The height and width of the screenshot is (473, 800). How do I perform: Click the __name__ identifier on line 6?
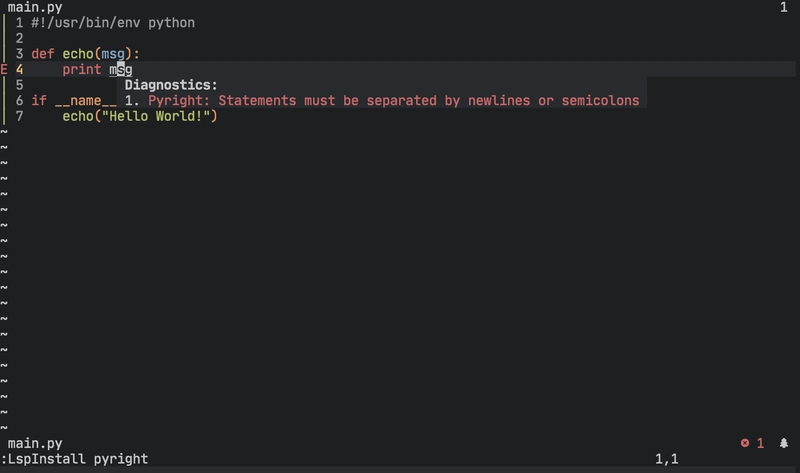tap(85, 101)
